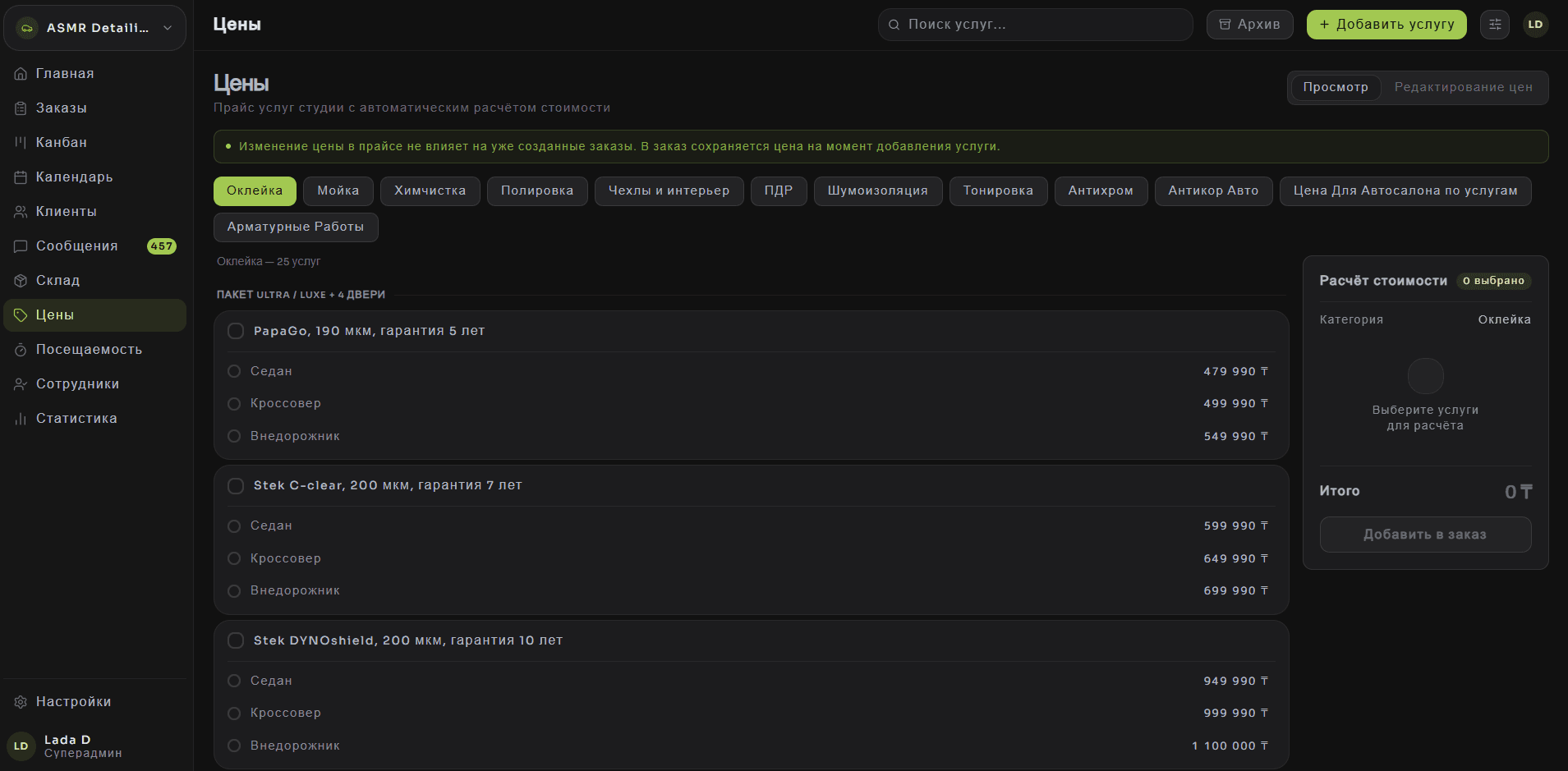Screen dimensions: 1568x771
Task: Focus the Поиск услуг search field
Action: click(x=1035, y=25)
